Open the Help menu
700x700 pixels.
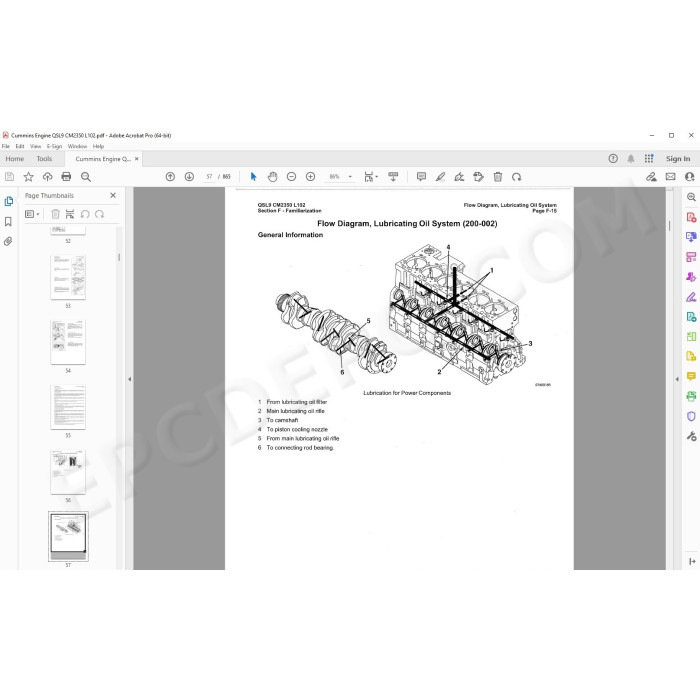point(98,146)
